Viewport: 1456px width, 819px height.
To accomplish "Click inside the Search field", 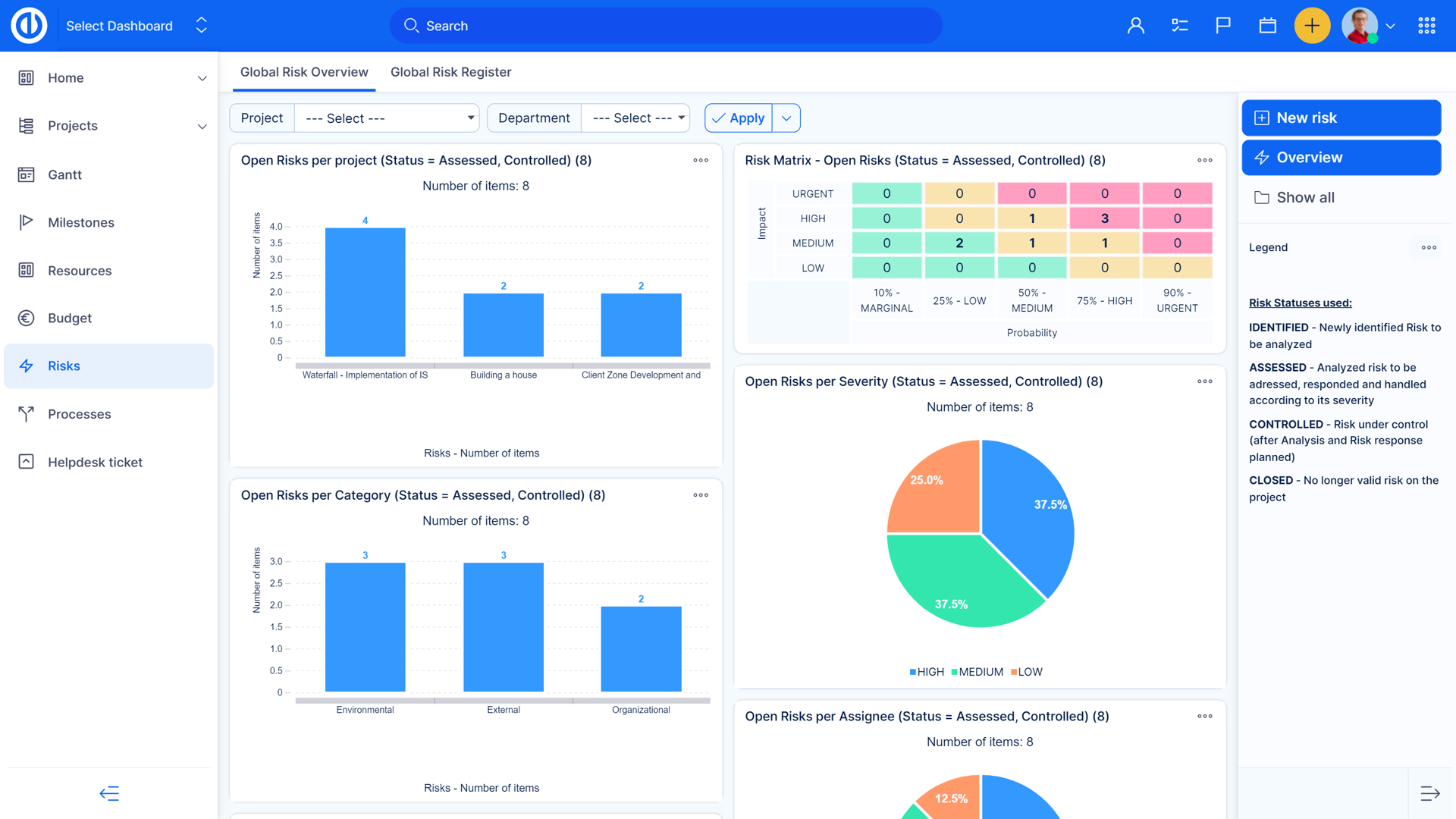I will 665,25.
